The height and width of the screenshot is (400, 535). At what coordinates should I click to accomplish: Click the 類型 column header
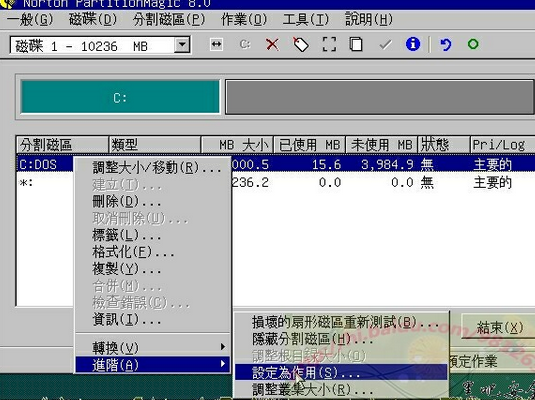(x=155, y=145)
